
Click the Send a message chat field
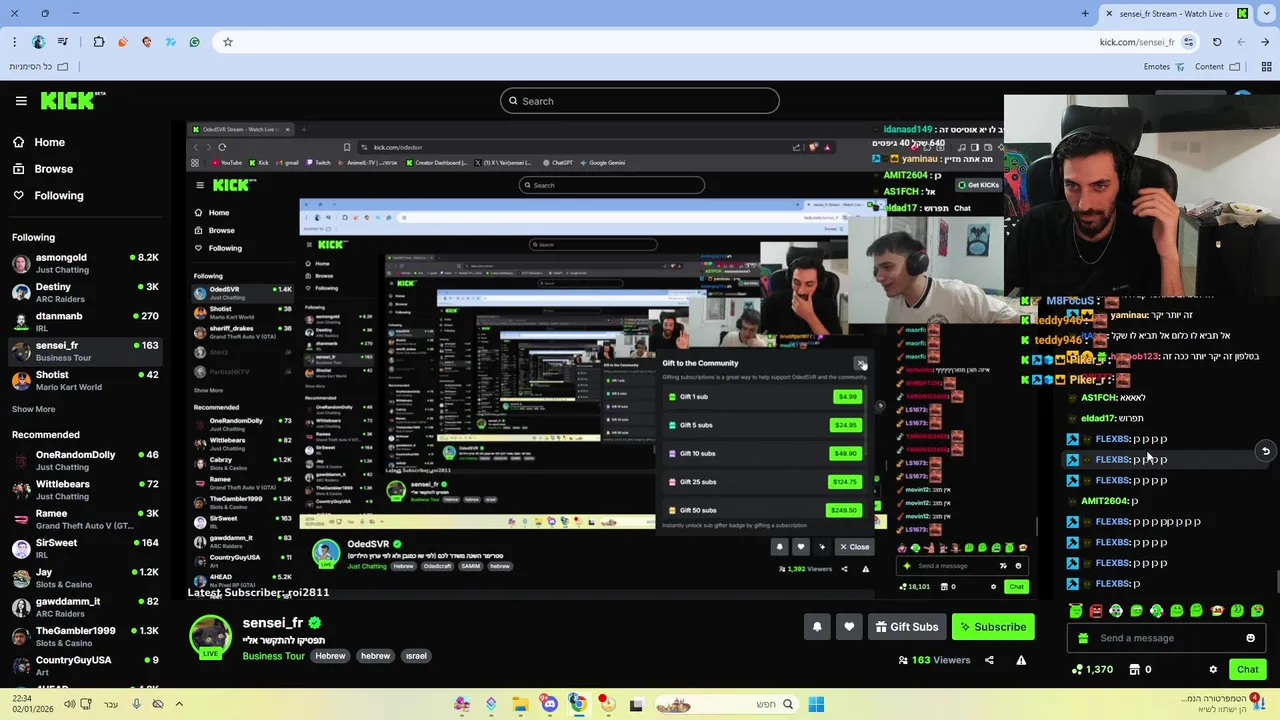1165,638
